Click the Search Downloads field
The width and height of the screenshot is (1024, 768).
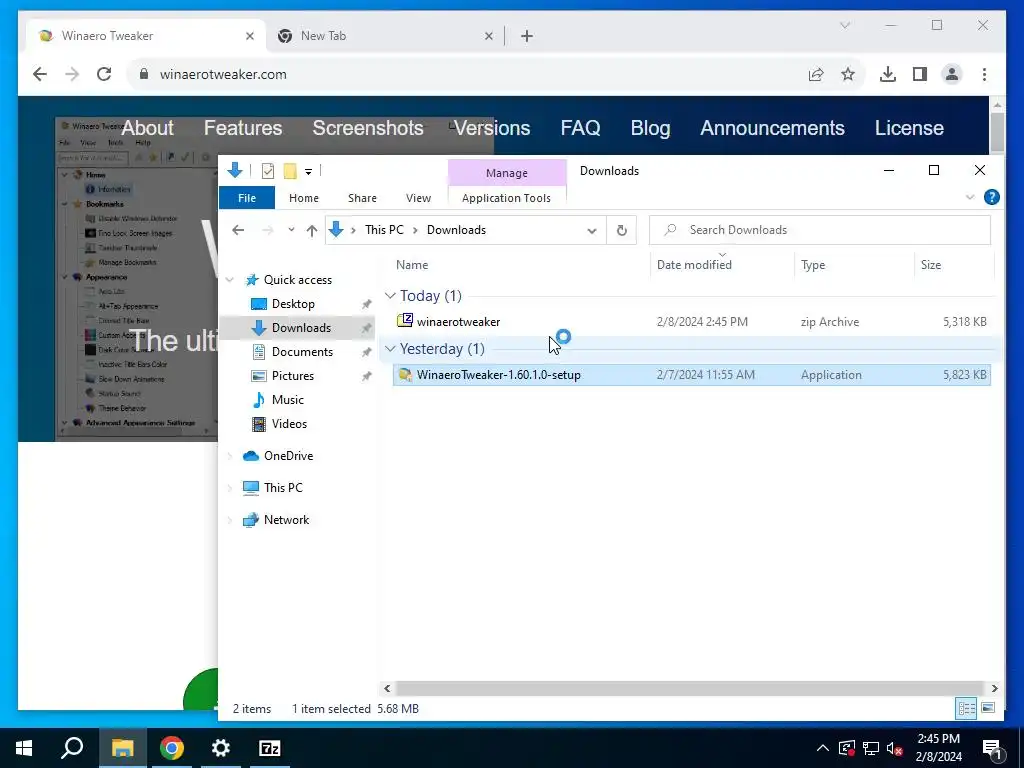point(820,230)
